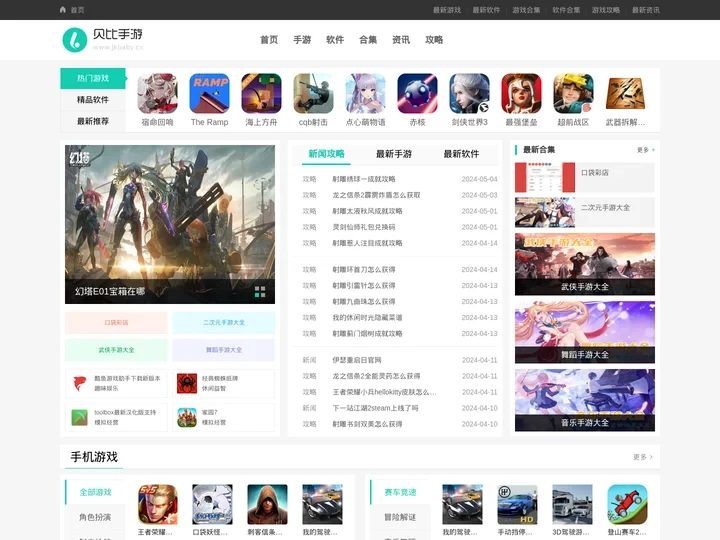Click the 二次元手游大全 blue button

click(x=224, y=323)
